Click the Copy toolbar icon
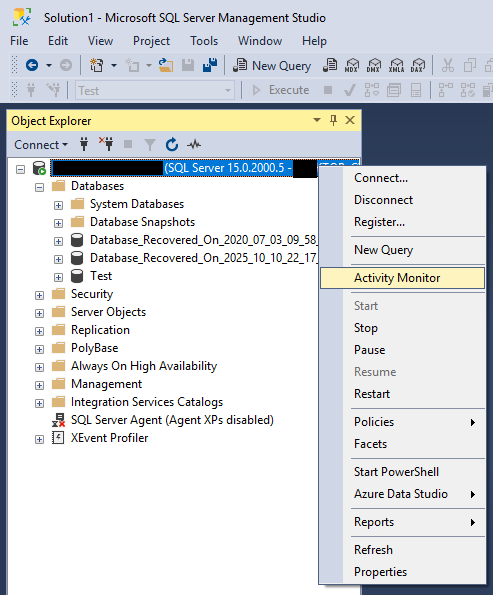The width and height of the screenshot is (493, 595). tap(470, 65)
